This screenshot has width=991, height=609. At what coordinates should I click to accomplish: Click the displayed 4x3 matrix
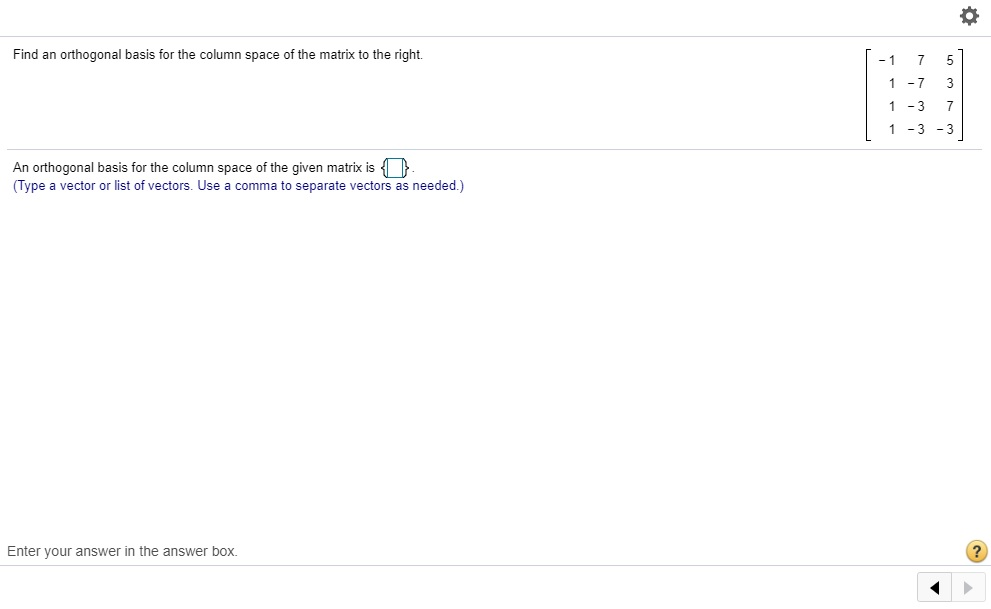(915, 94)
